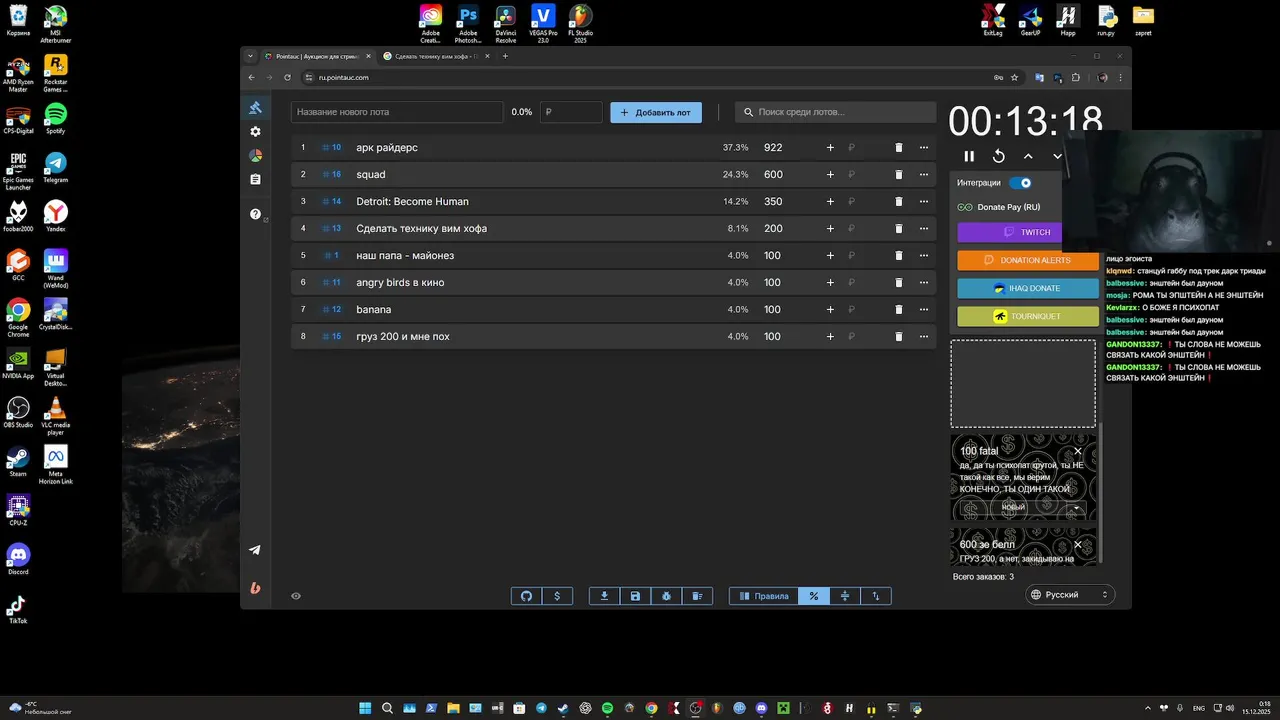This screenshot has width=1280, height=720.
Task: Click the bug report icon
Action: click(666, 596)
